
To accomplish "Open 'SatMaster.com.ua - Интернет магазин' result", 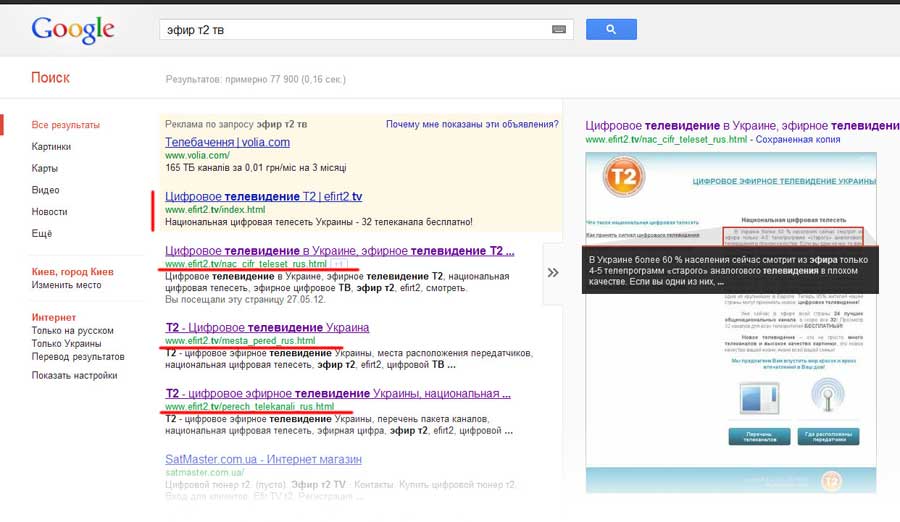I will (x=263, y=459).
